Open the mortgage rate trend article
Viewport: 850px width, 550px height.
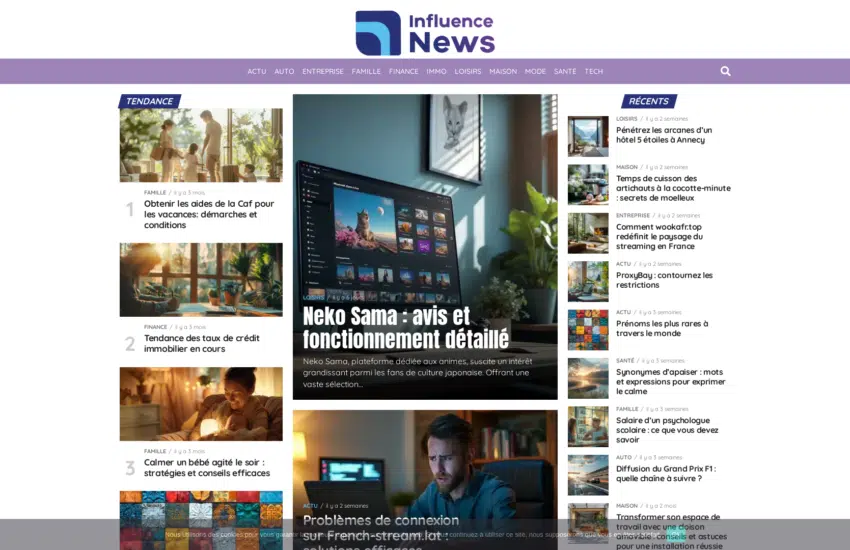[201, 343]
